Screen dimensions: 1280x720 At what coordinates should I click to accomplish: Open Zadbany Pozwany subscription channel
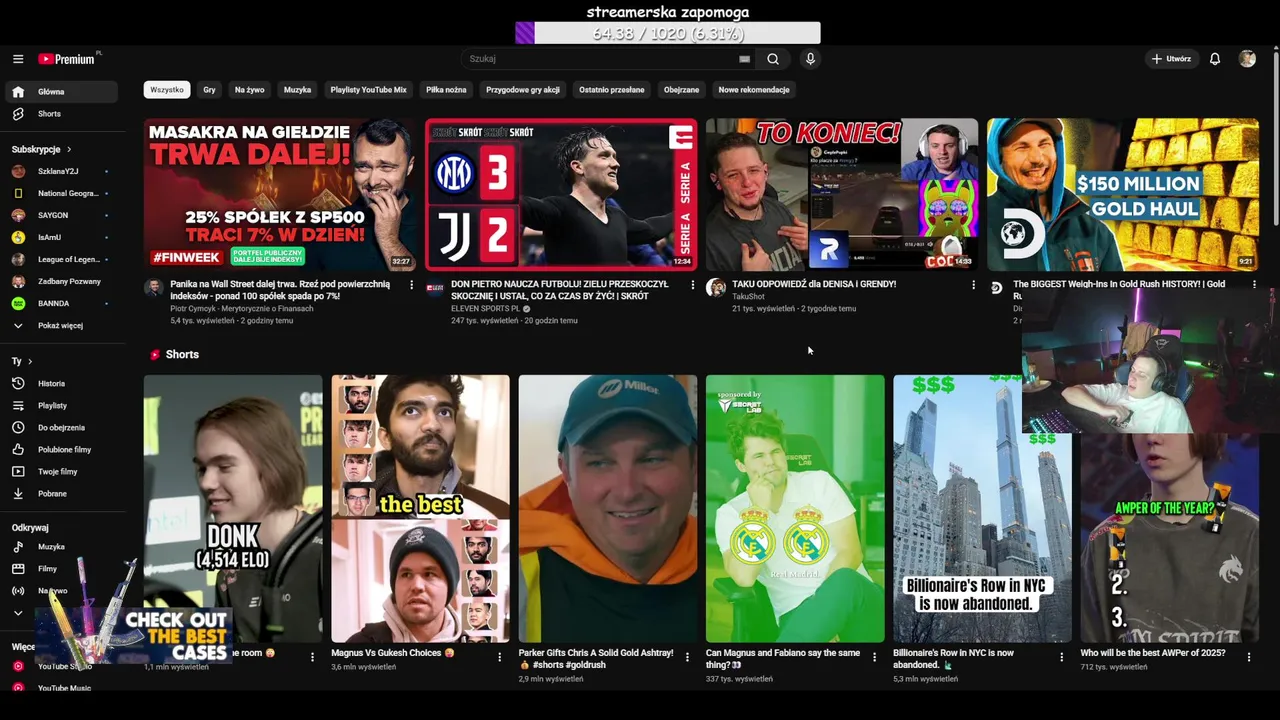tap(60, 281)
